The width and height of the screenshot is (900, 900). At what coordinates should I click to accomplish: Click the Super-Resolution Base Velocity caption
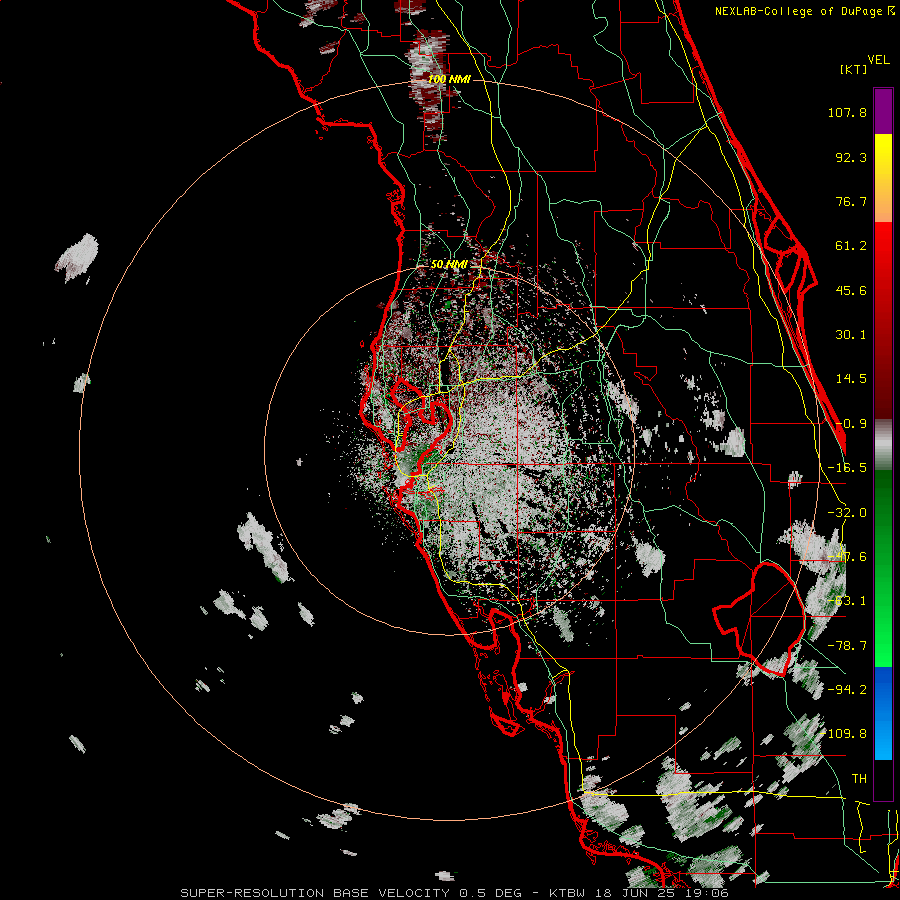pyautogui.click(x=455, y=893)
